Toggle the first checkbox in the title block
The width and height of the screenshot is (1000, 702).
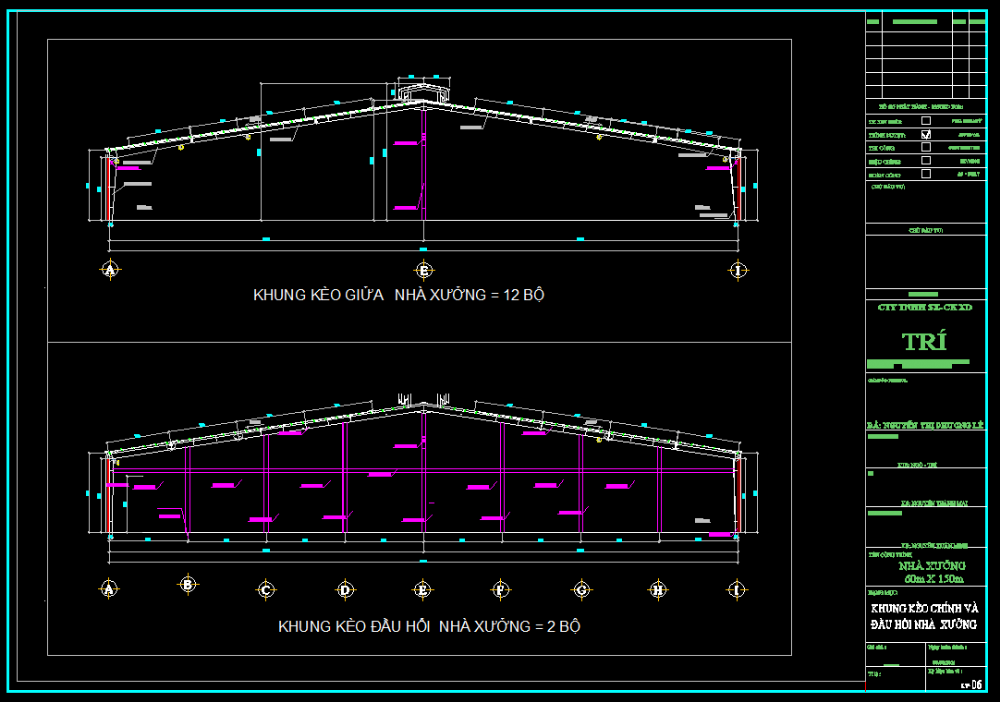pos(926,121)
